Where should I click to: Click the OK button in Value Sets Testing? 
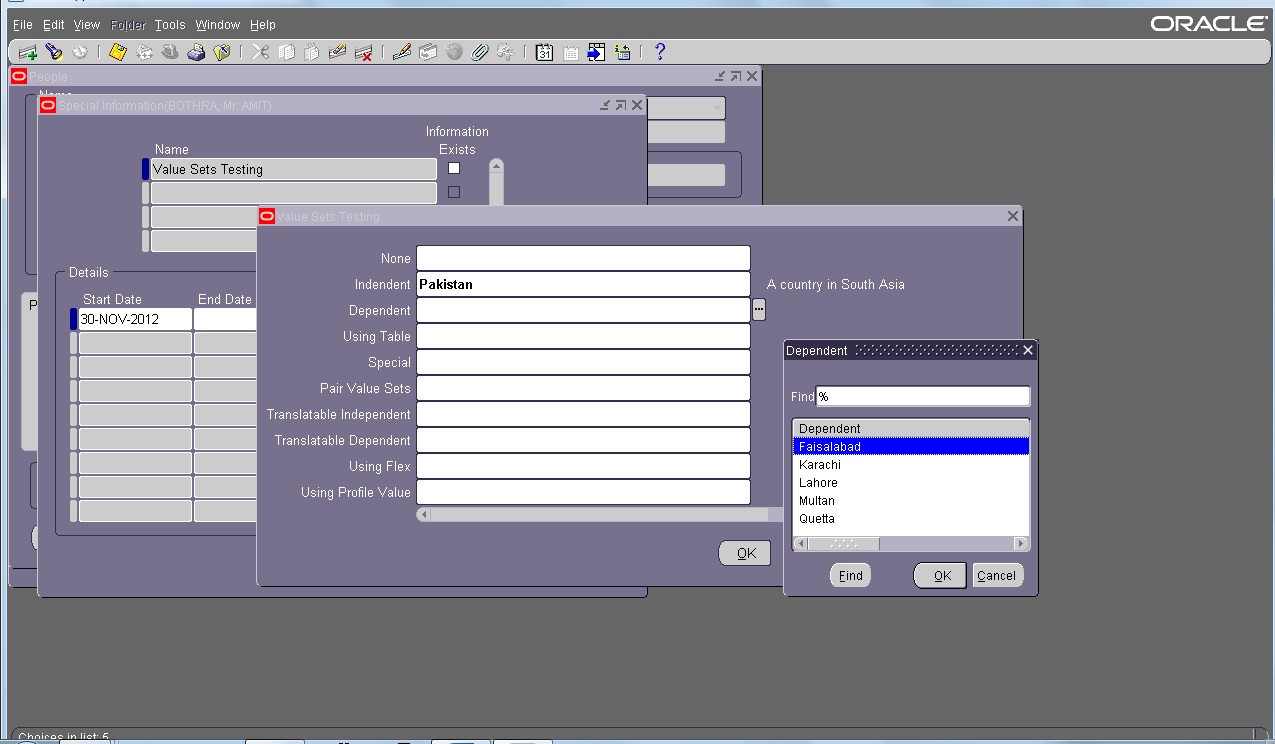744,552
